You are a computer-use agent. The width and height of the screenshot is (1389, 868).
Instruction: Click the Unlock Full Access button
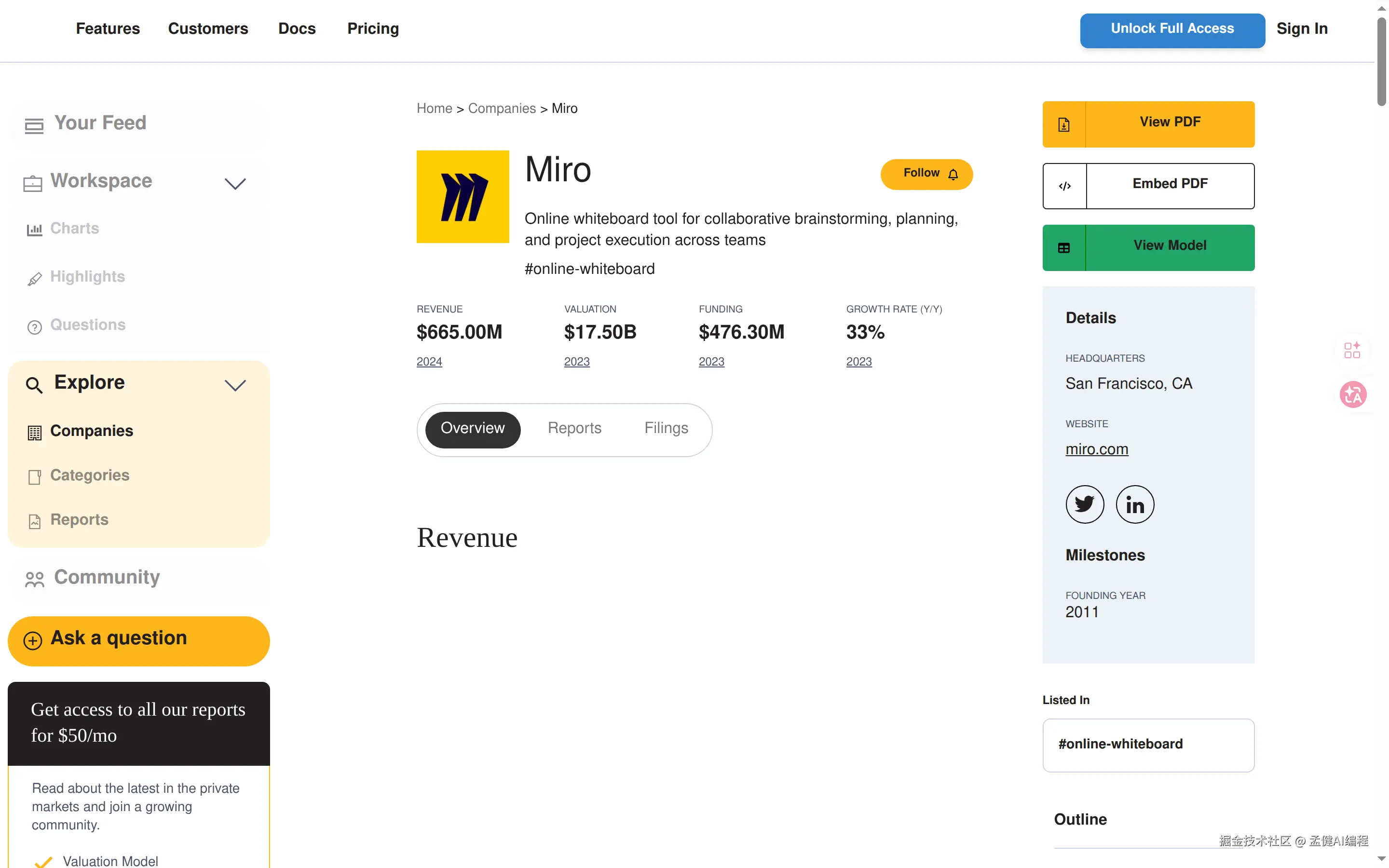coord(1172,30)
